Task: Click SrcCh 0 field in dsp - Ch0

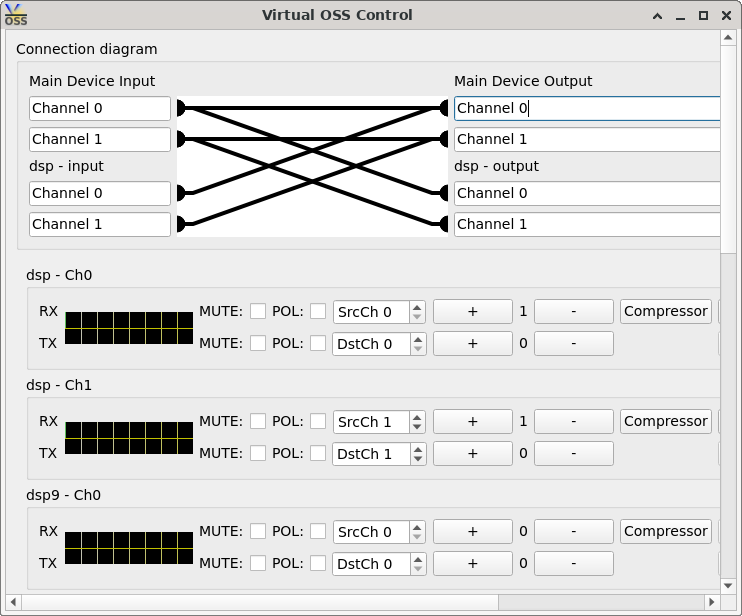Action: click(371, 312)
